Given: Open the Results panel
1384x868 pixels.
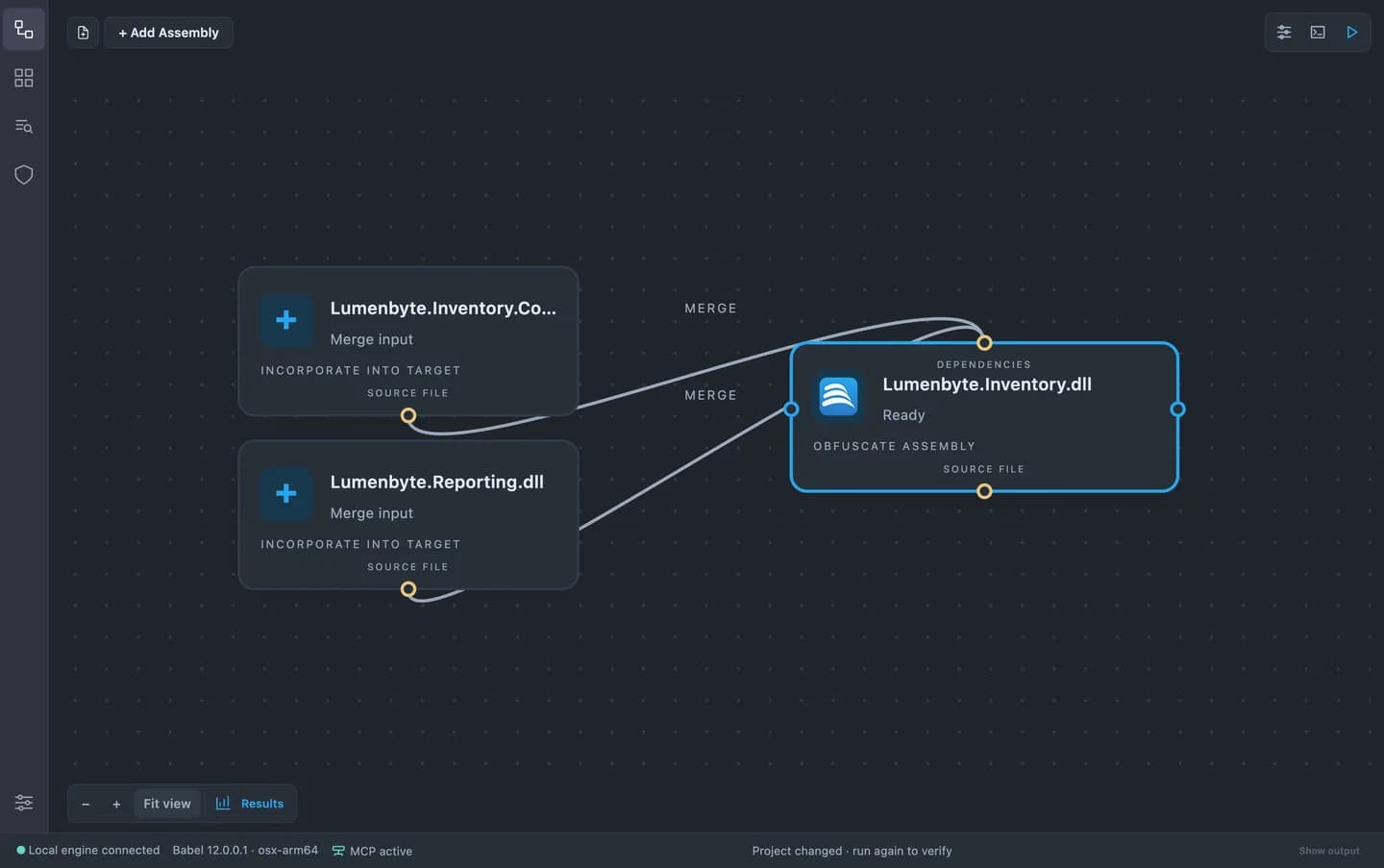Looking at the screenshot, I should [x=250, y=804].
